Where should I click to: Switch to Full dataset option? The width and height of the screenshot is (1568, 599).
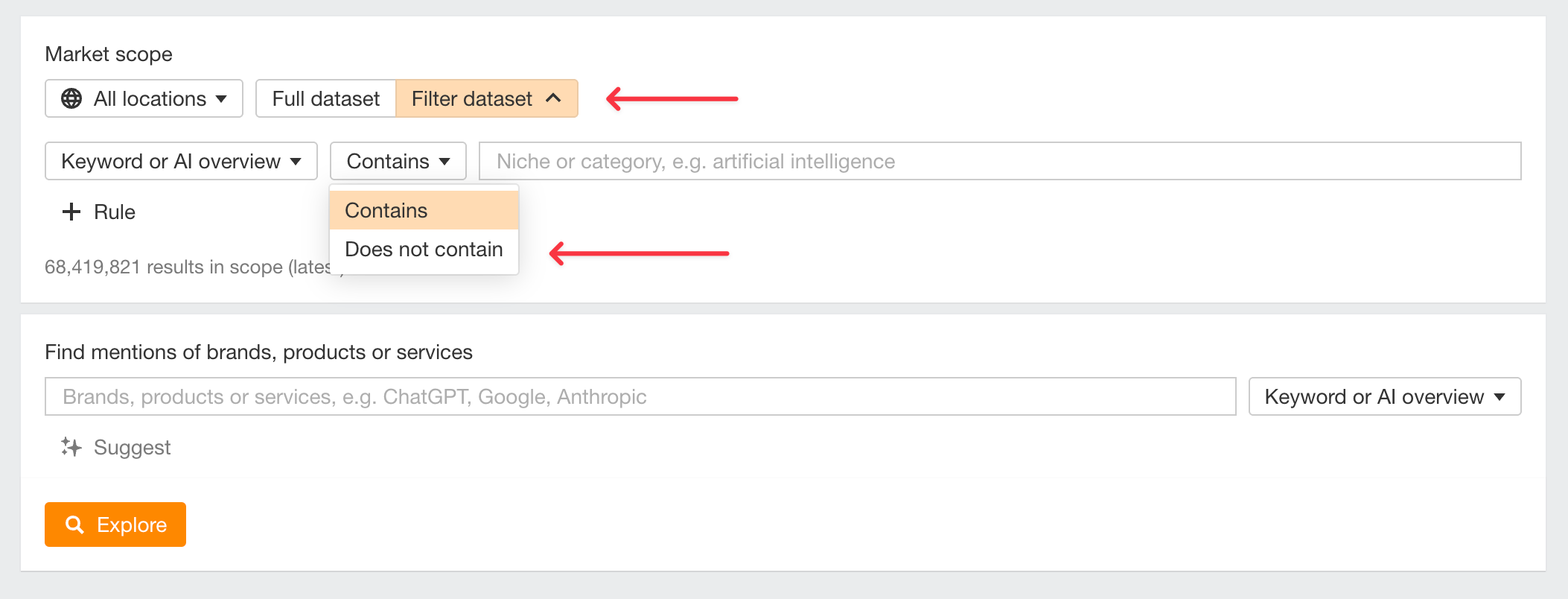(326, 98)
